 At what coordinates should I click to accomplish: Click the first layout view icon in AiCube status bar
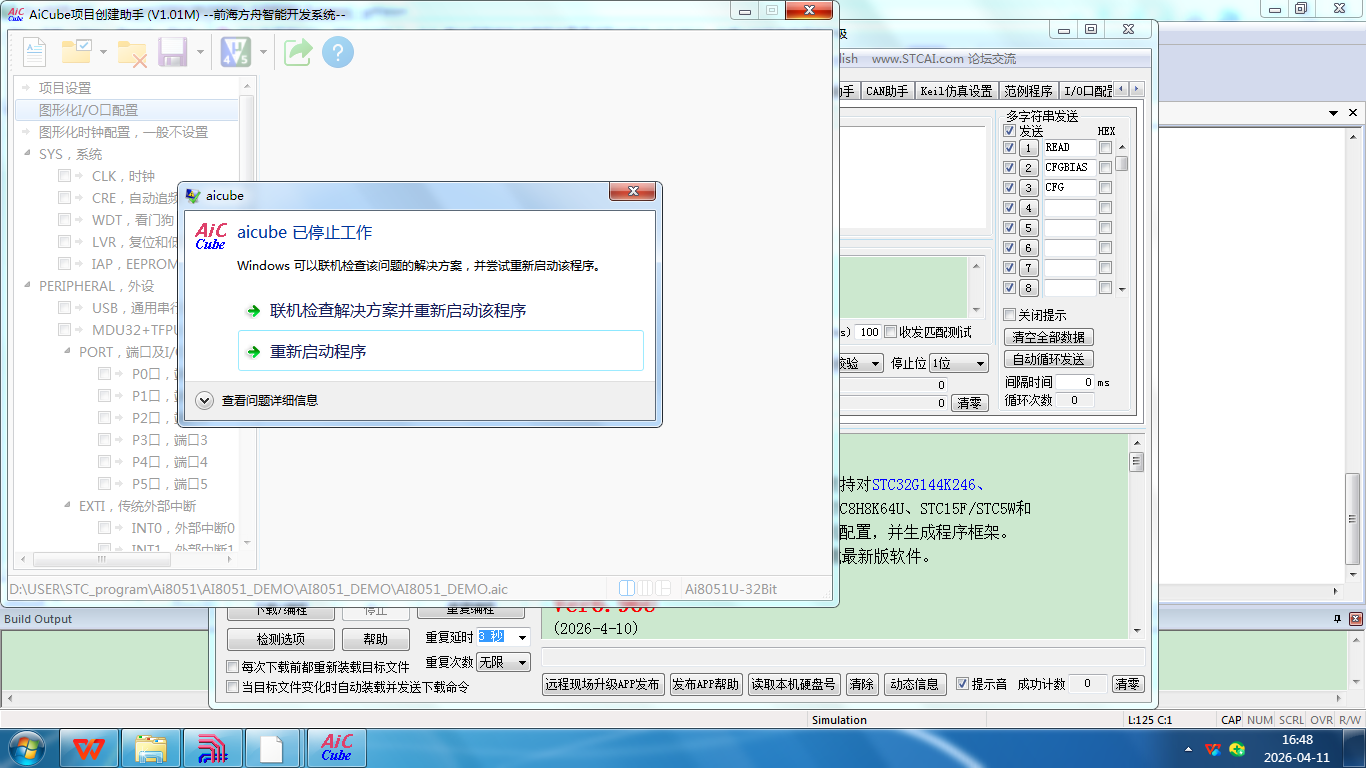pyautogui.click(x=627, y=588)
